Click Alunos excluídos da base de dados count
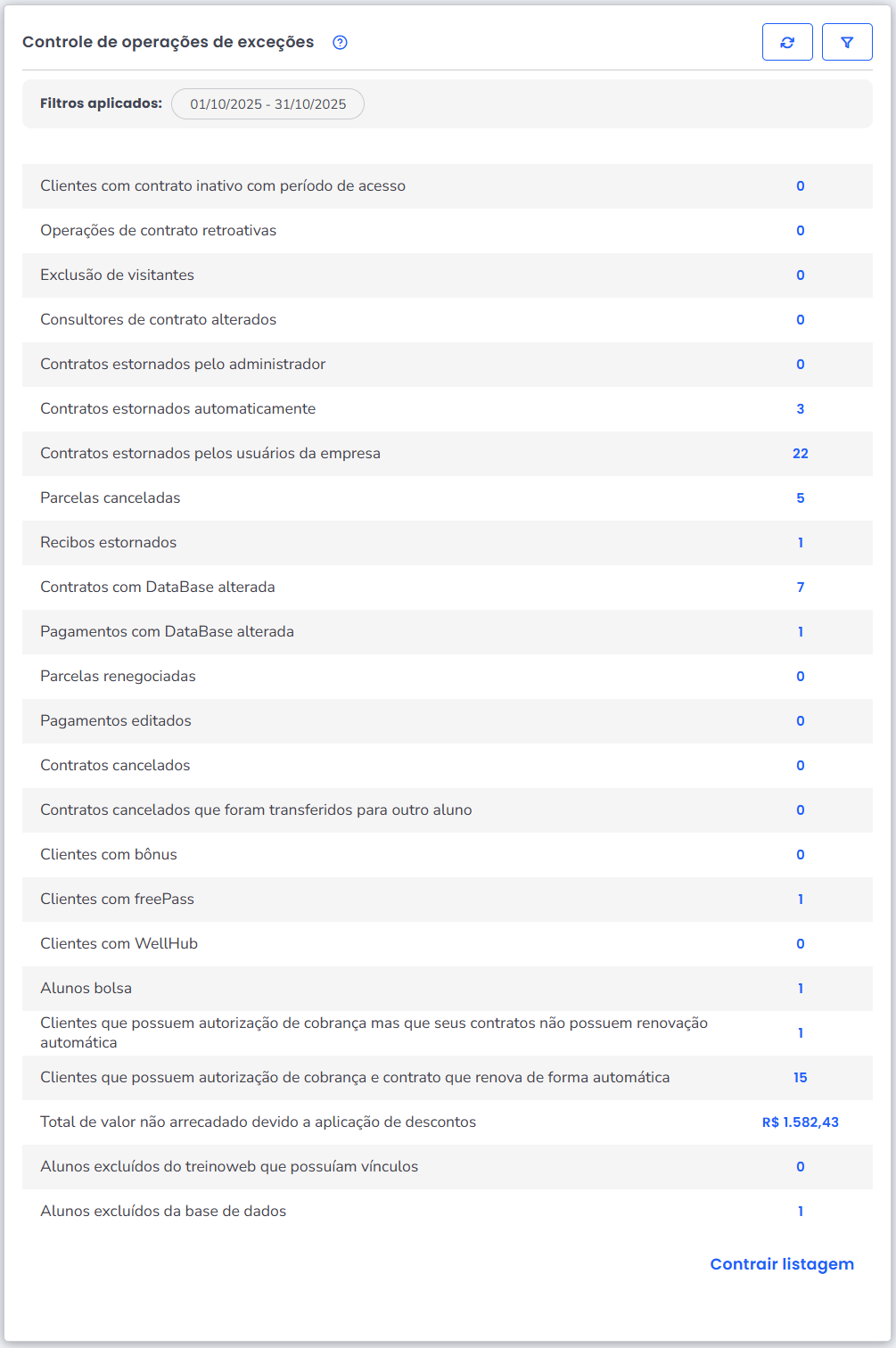 (801, 1212)
